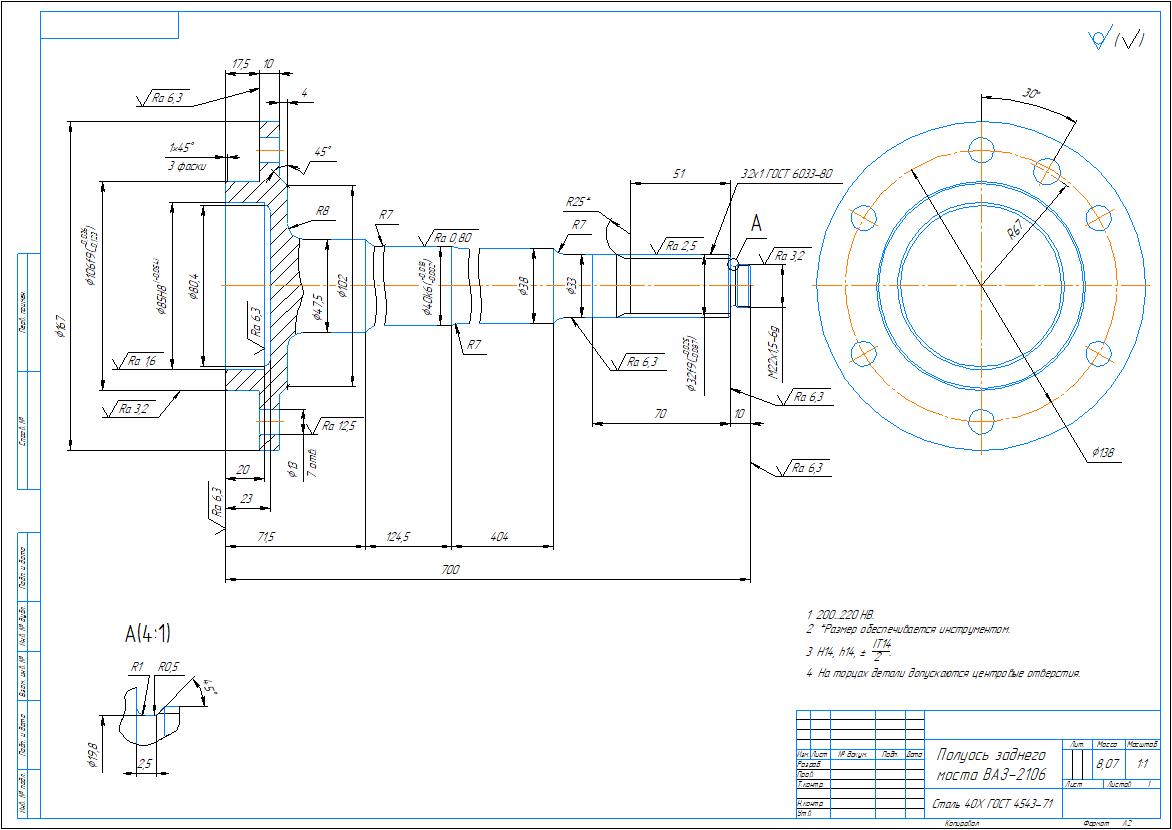Click the 71,5 length dimension
The width and height of the screenshot is (1172, 830).
[265, 538]
